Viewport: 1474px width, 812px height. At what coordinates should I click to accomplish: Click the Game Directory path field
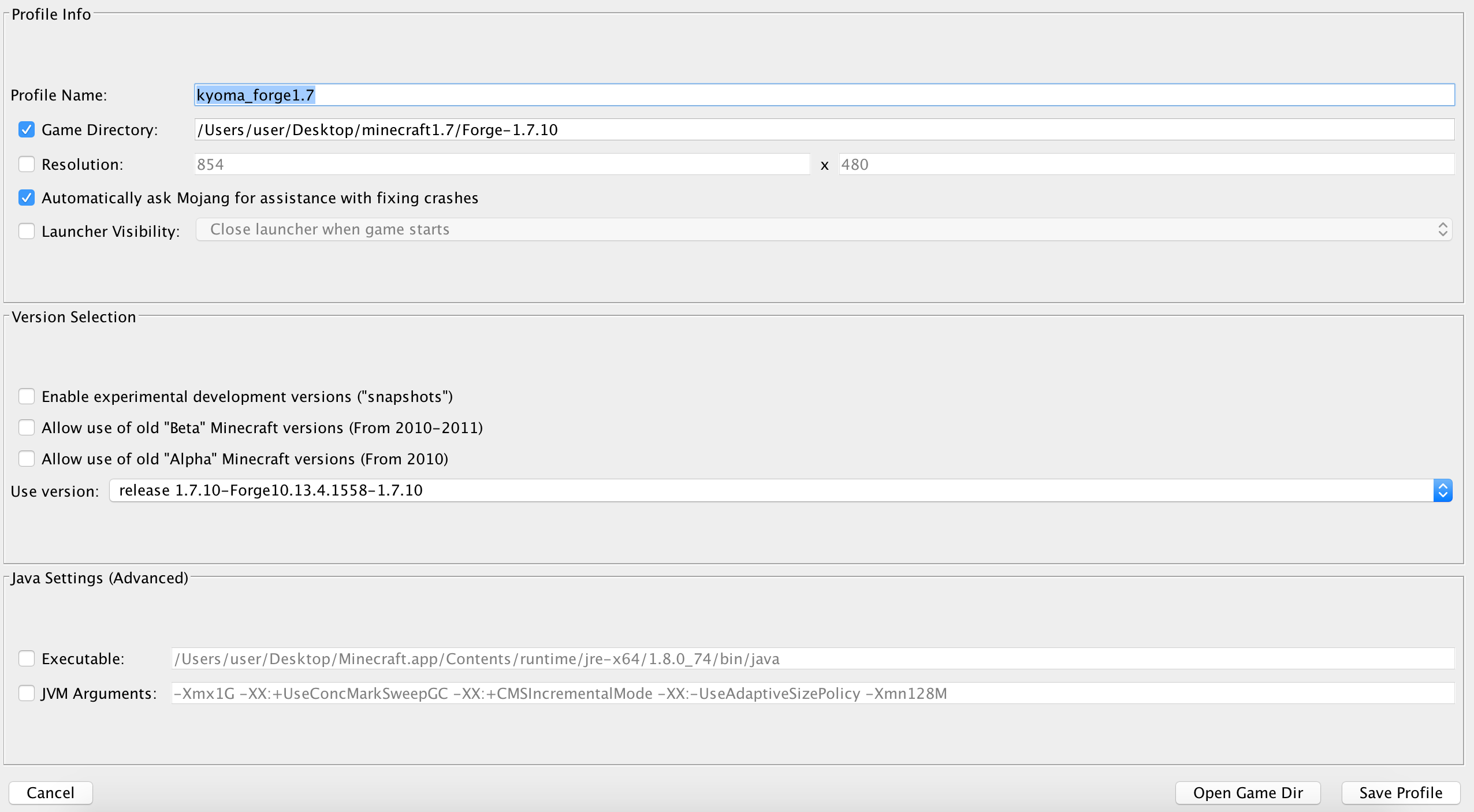pos(824,129)
